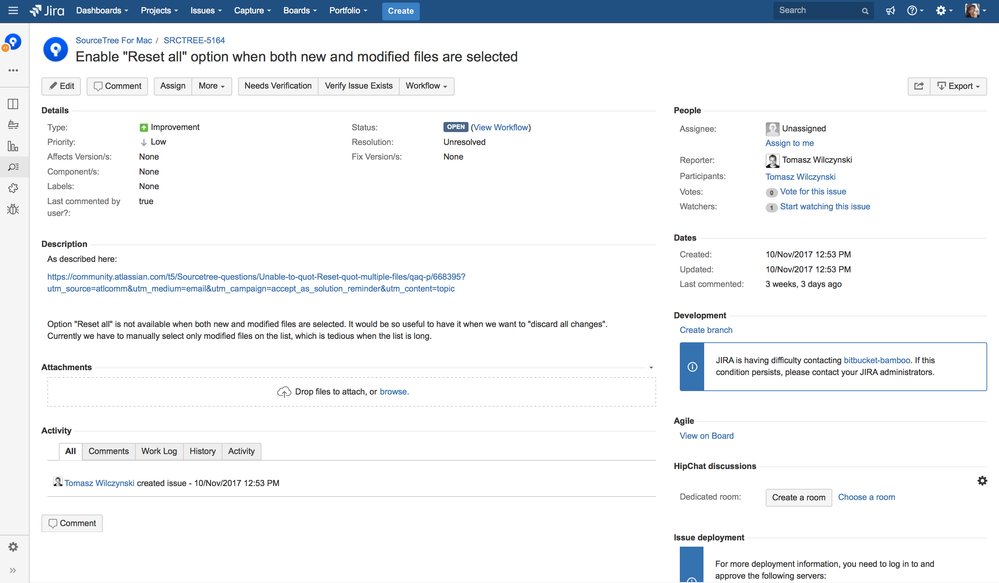
Task: Click Create a room button
Action: (799, 498)
